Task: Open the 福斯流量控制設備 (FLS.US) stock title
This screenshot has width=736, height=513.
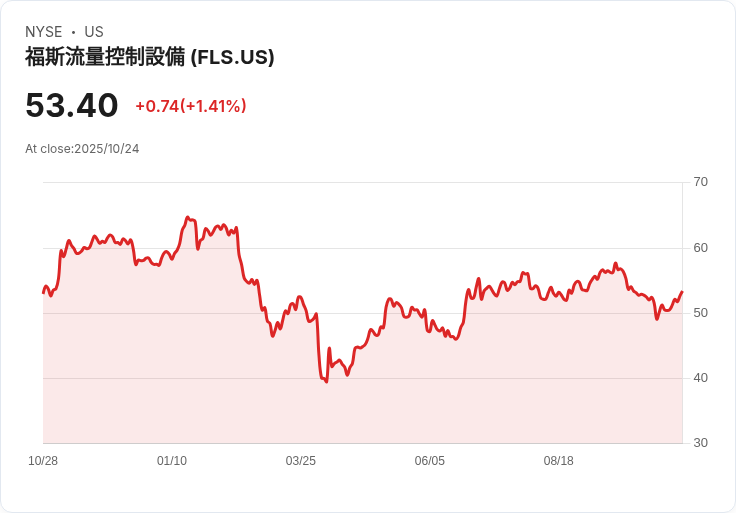Action: point(150,57)
